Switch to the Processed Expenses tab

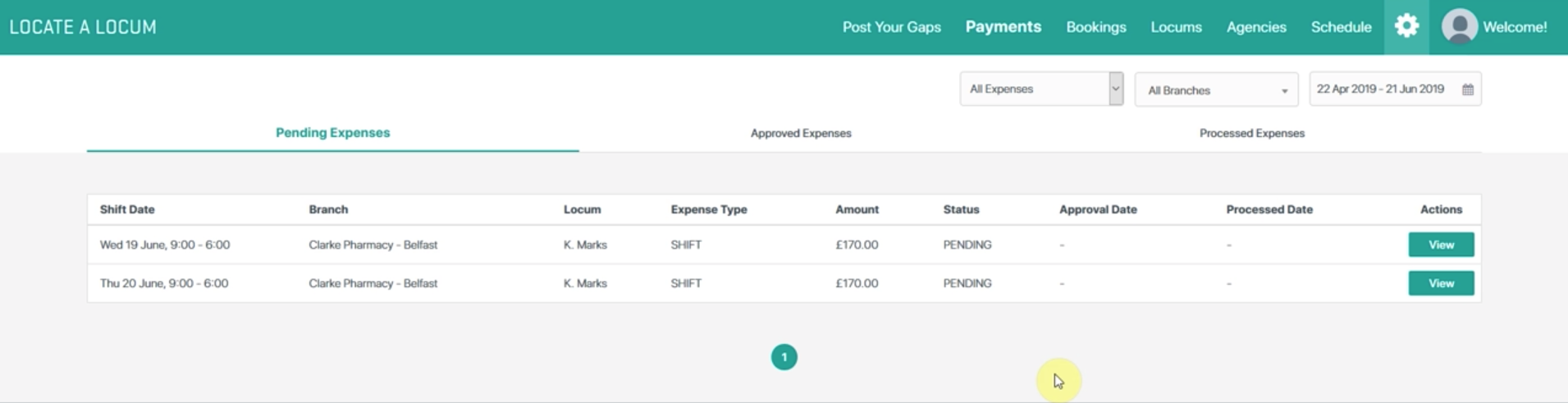point(1251,133)
